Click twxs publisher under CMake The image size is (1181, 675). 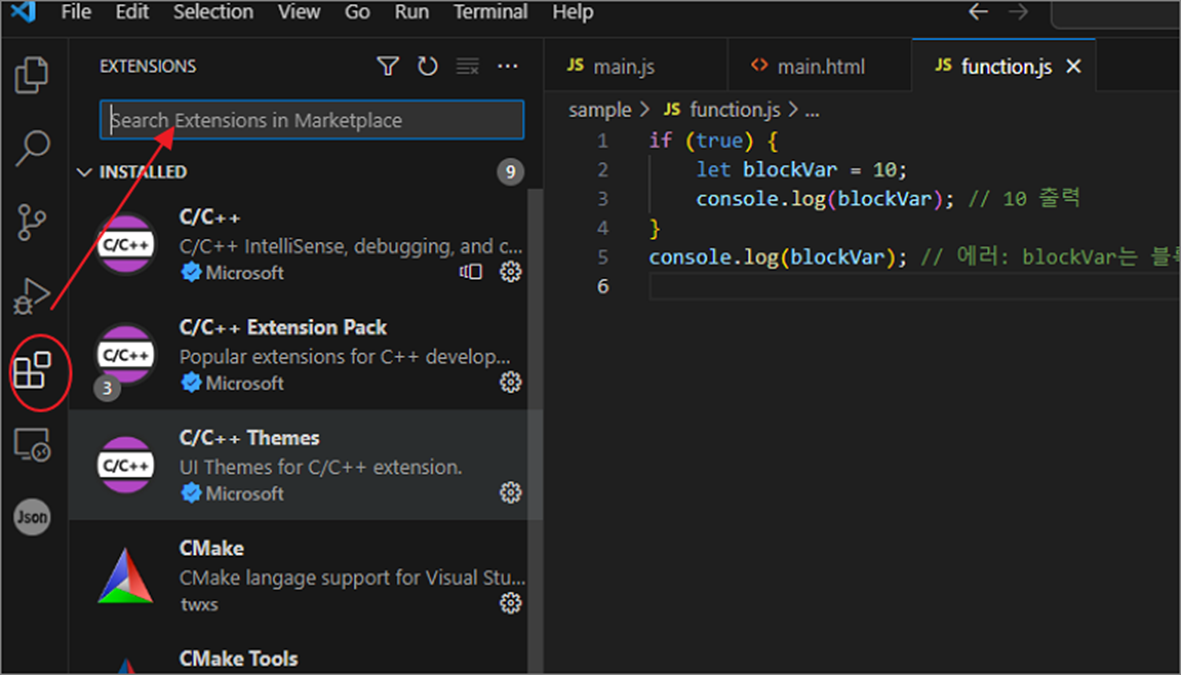pyautogui.click(x=200, y=604)
